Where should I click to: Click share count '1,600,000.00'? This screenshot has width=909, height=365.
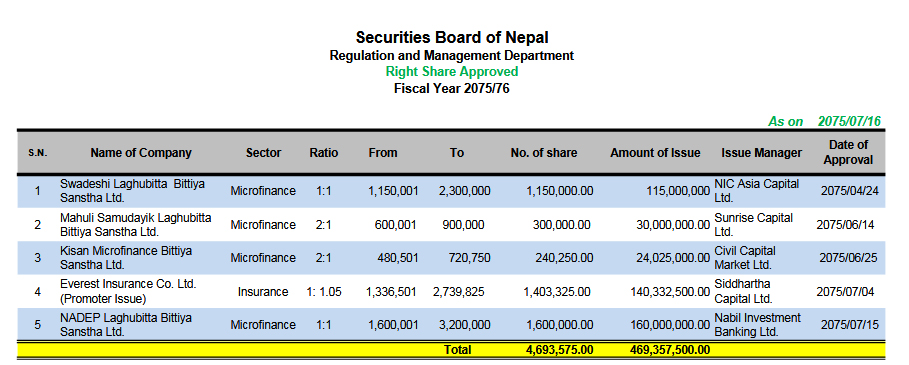559,325
